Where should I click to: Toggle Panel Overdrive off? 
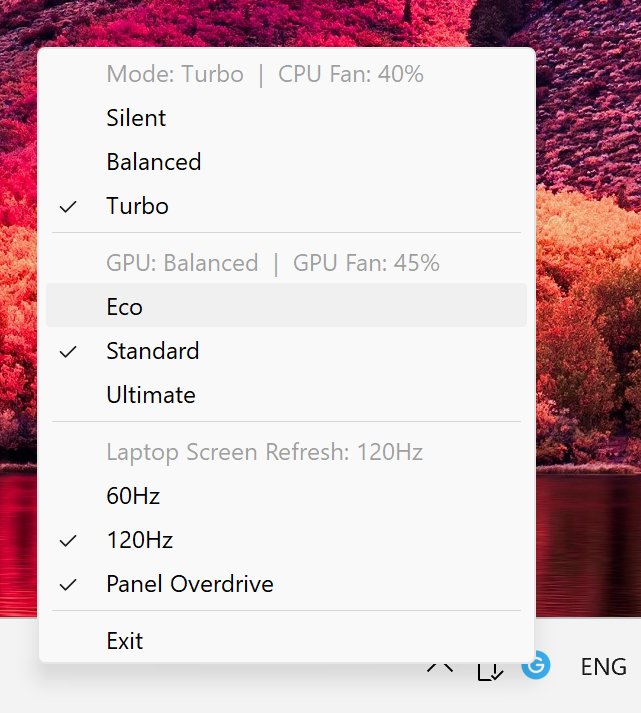point(190,585)
